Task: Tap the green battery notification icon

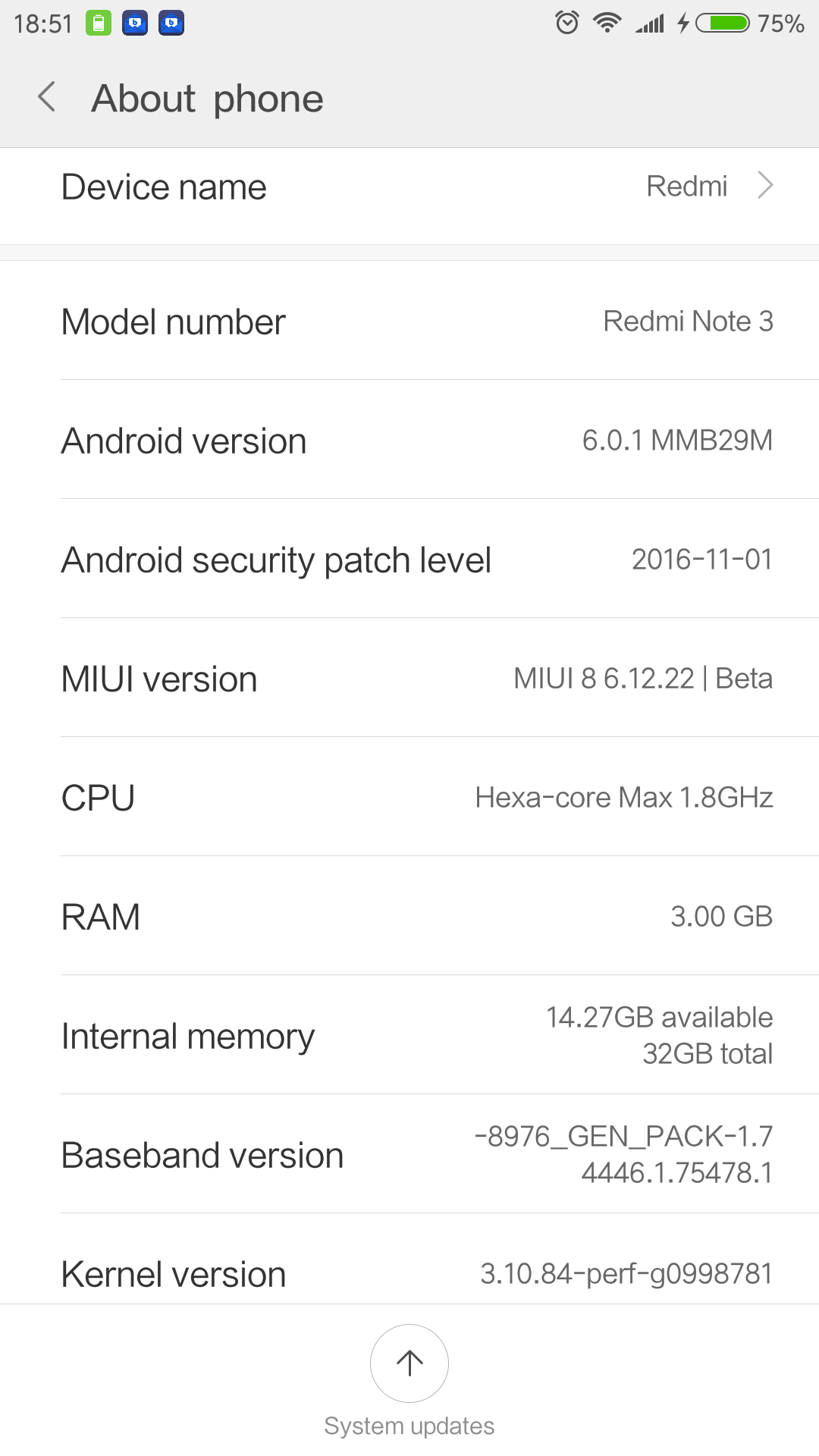Action: coord(98,24)
